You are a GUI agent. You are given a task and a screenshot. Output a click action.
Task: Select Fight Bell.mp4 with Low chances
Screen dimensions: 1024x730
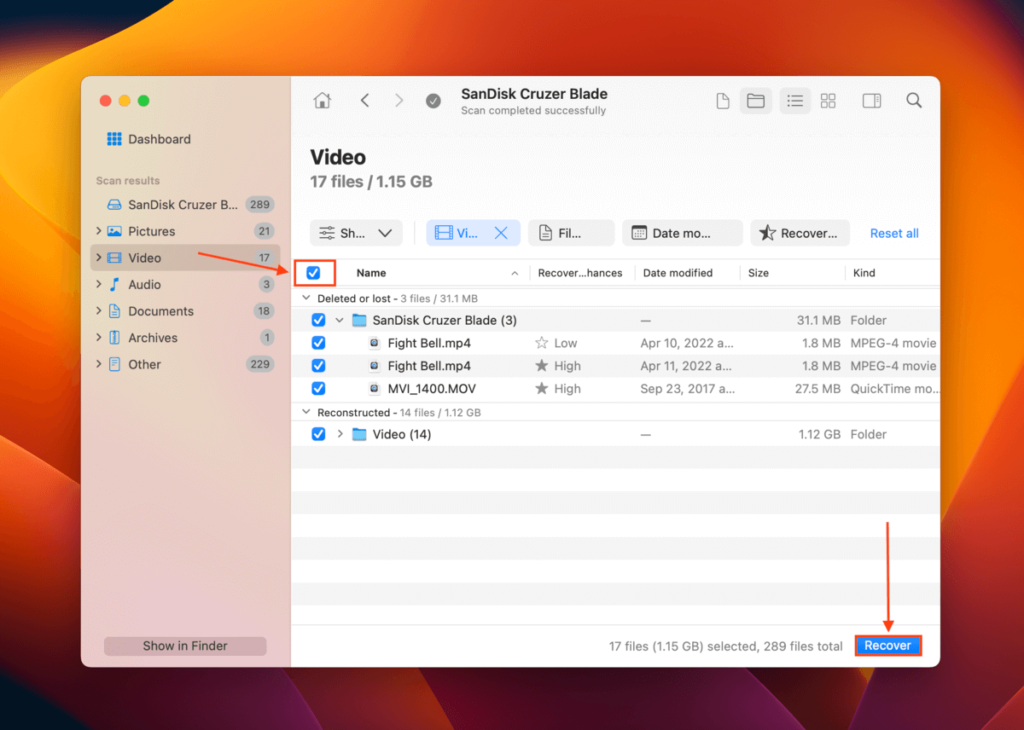616,343
